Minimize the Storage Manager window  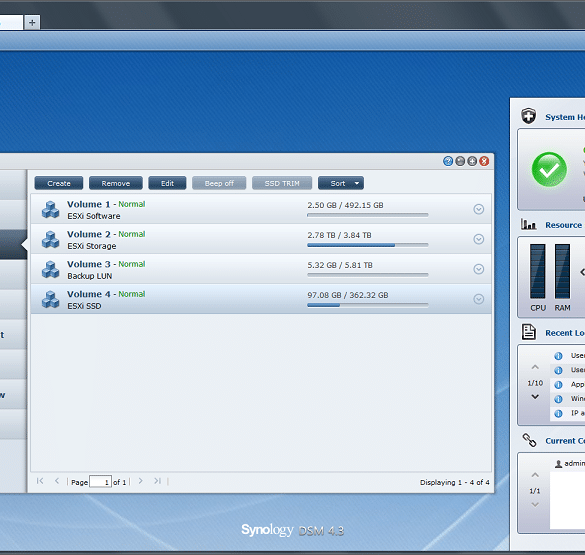point(460,161)
